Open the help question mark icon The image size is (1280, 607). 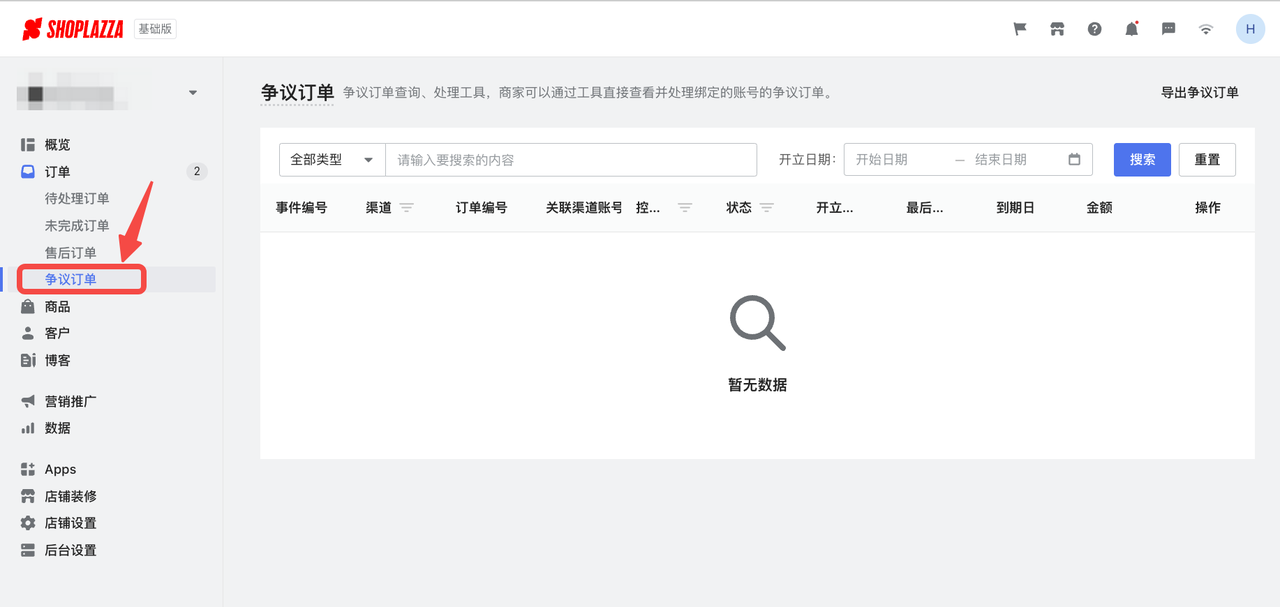1094,28
